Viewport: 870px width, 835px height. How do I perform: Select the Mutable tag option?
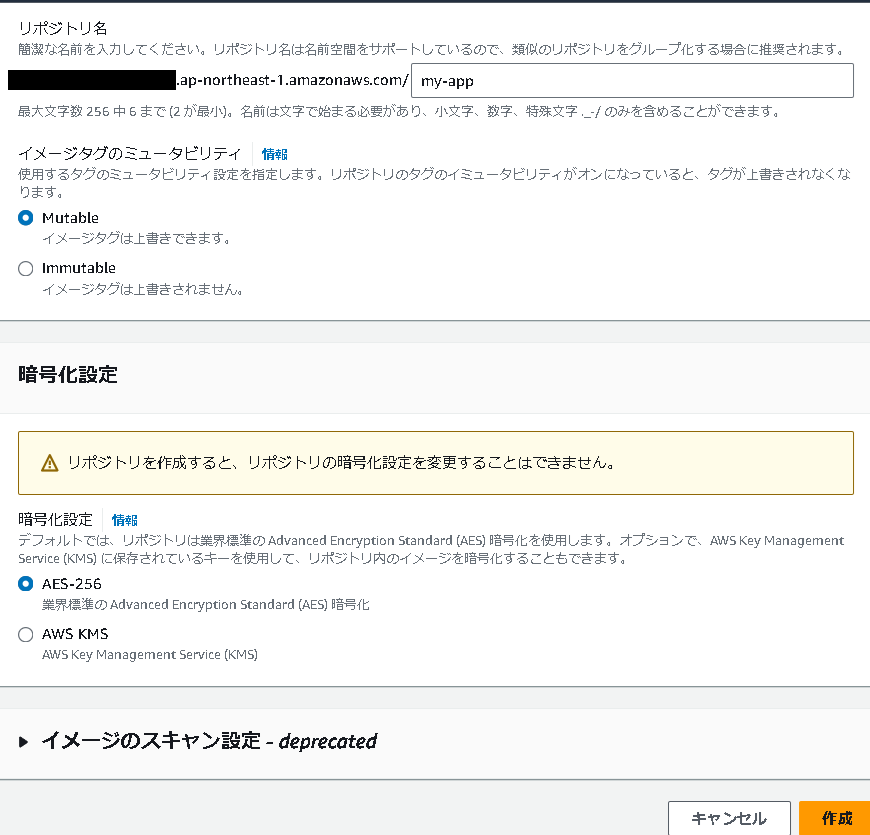pyautogui.click(x=26, y=218)
